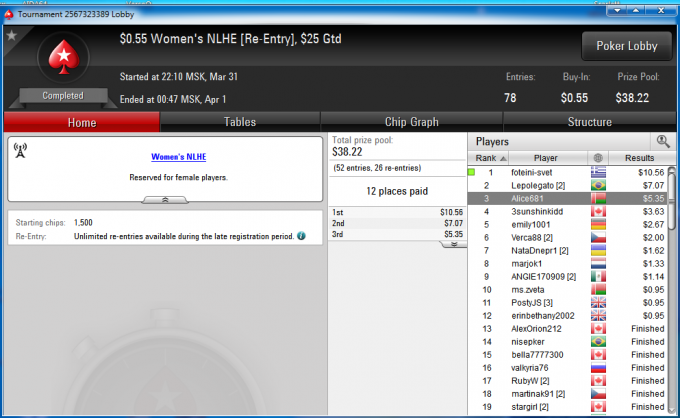Click the green marker next to rank 1

coord(471,172)
